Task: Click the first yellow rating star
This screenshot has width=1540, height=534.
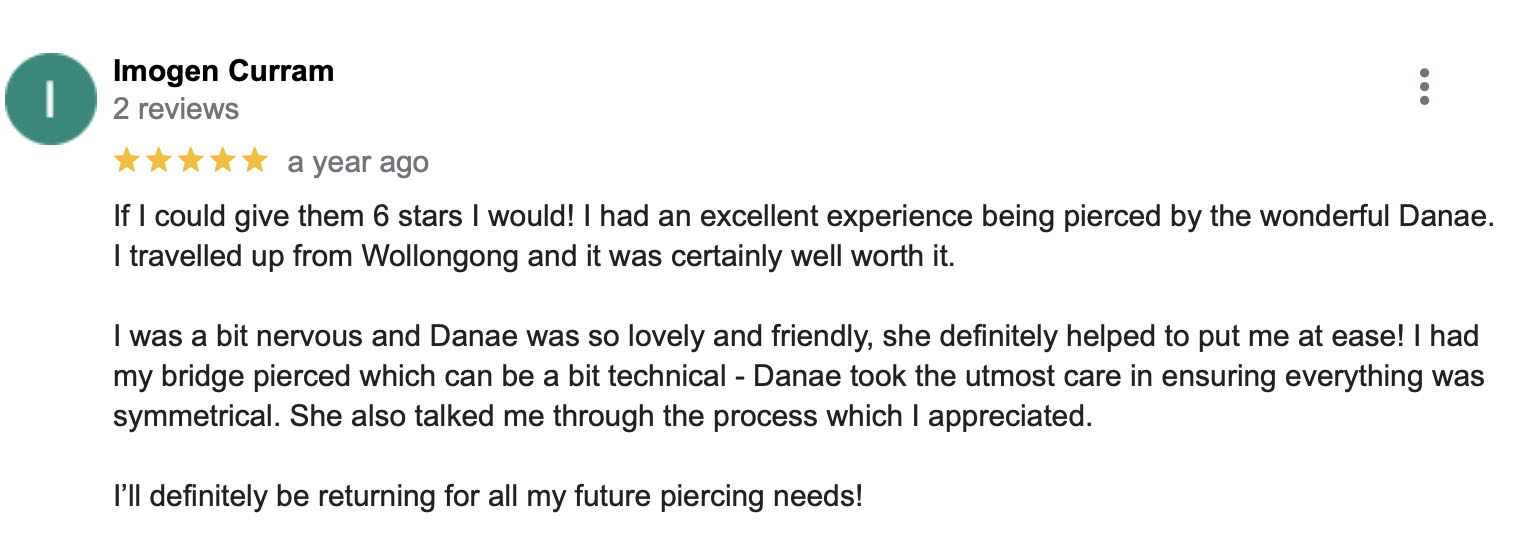Action: click(127, 161)
